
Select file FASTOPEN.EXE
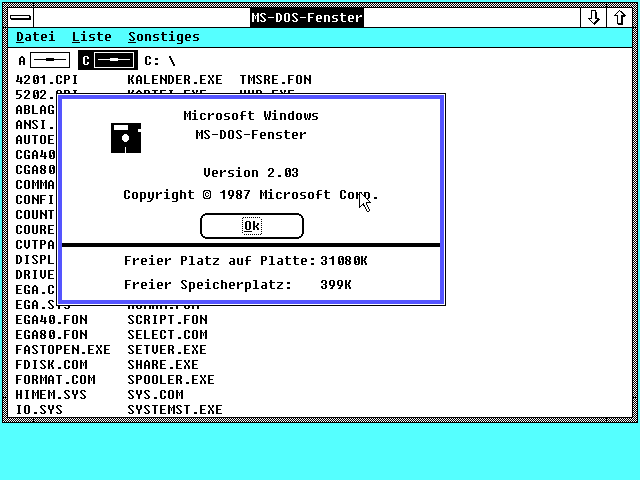(x=63, y=350)
